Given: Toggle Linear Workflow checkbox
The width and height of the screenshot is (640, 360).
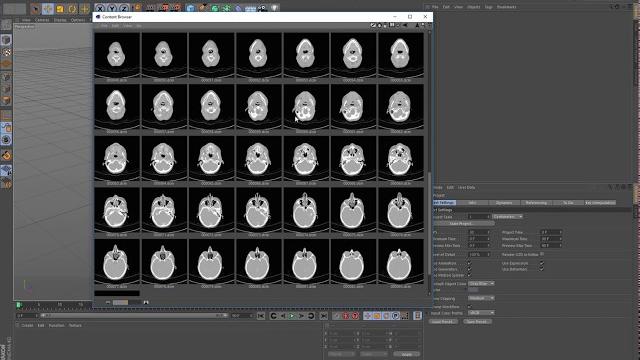Looking at the screenshot, I should tap(469, 307).
